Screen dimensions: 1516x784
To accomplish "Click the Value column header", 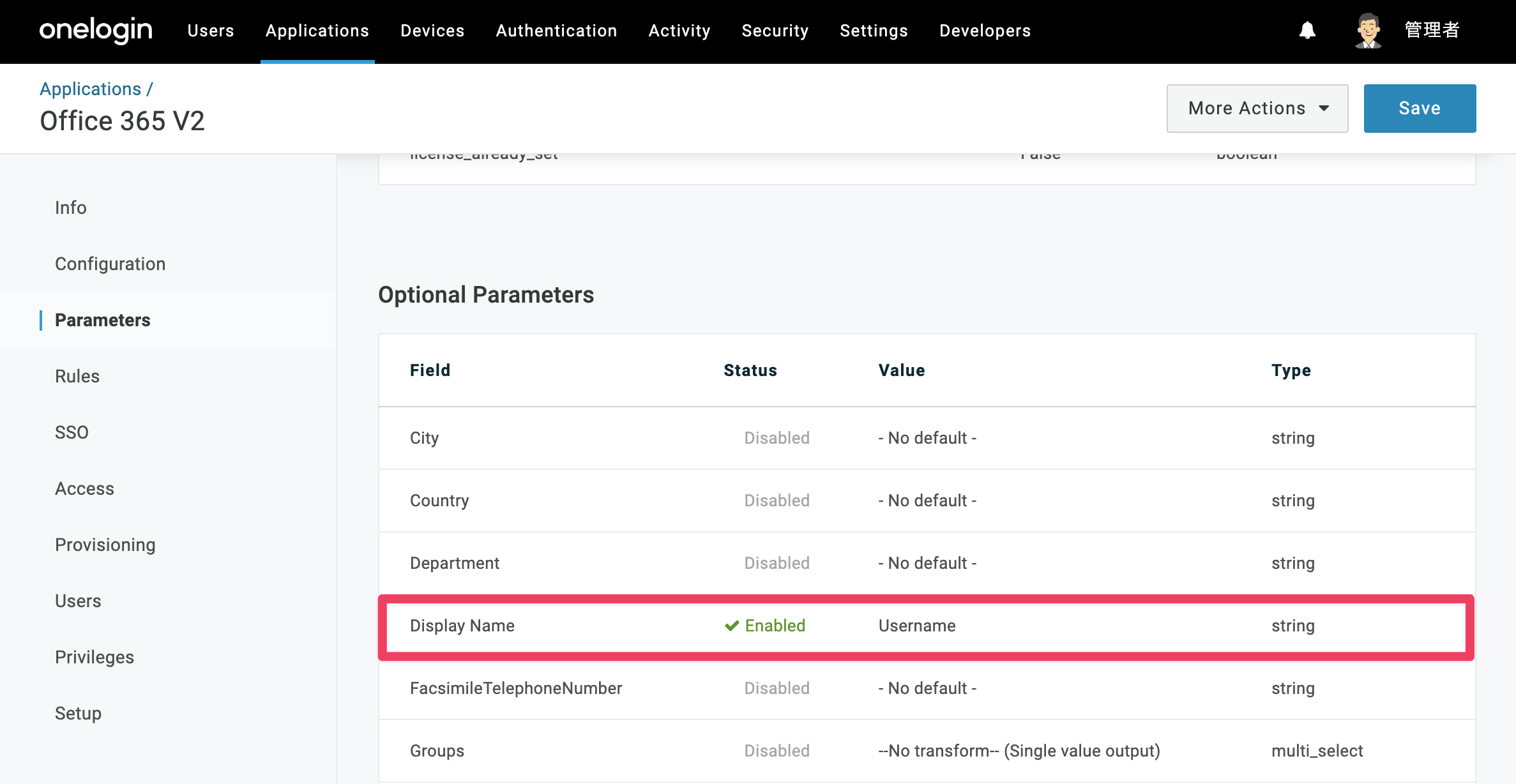I will tap(901, 370).
